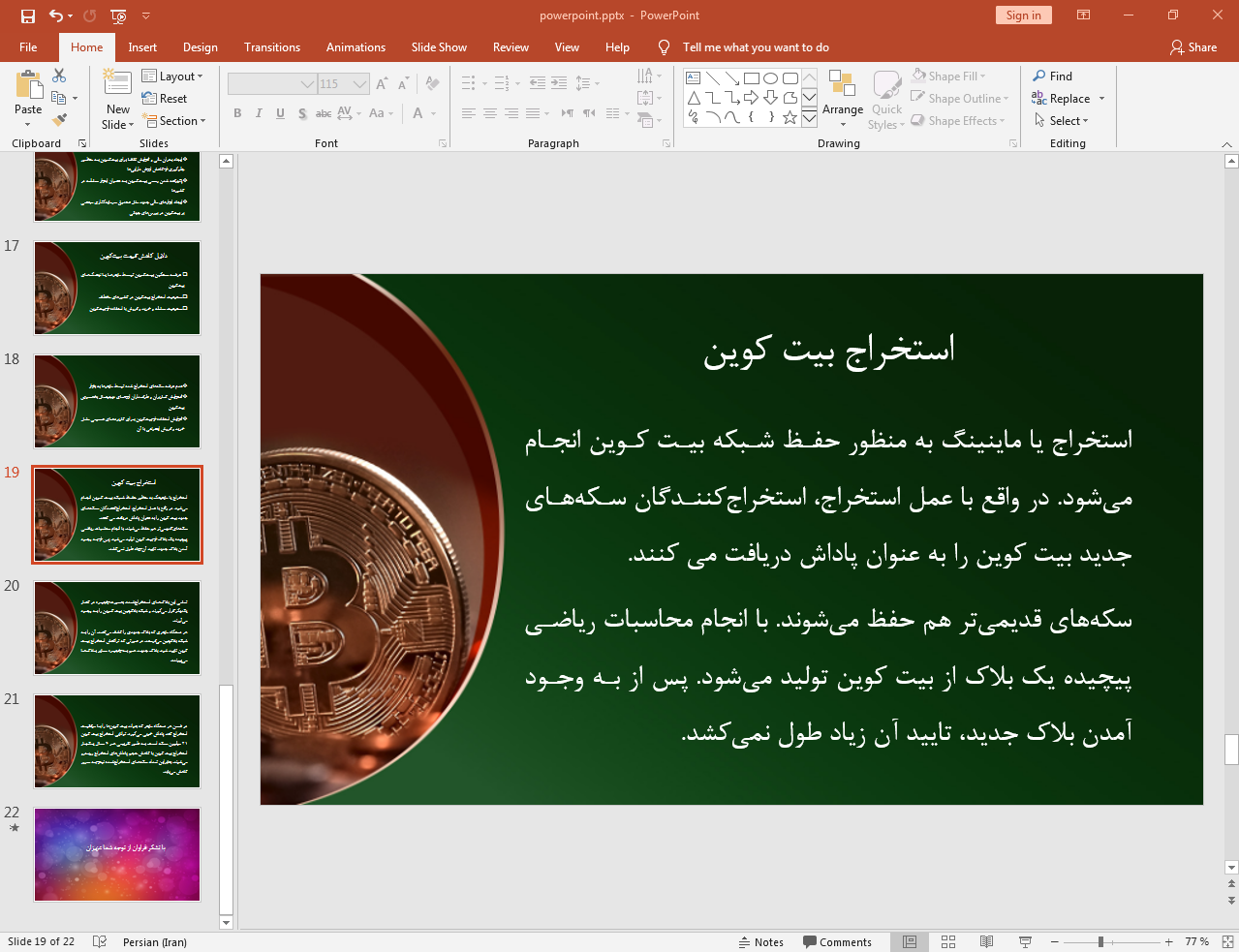Decrease font size with the small A

click(402, 84)
